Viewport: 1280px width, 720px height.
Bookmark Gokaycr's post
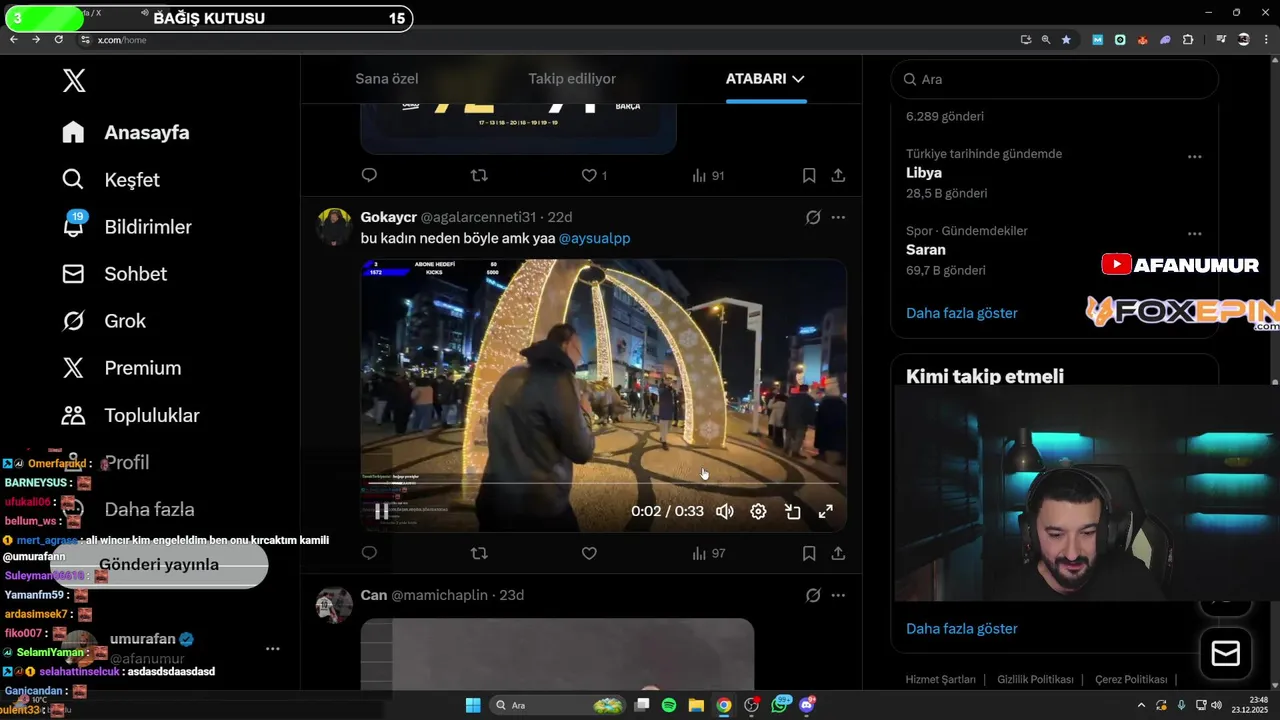point(809,553)
